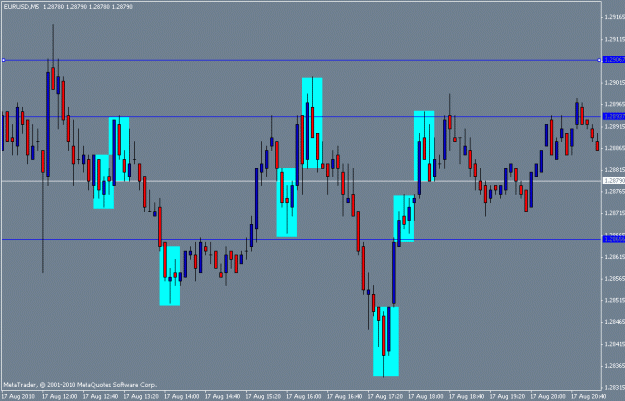Click the 1.29115 price axis value
Screen dimensions: 625x401
tap(614, 39)
